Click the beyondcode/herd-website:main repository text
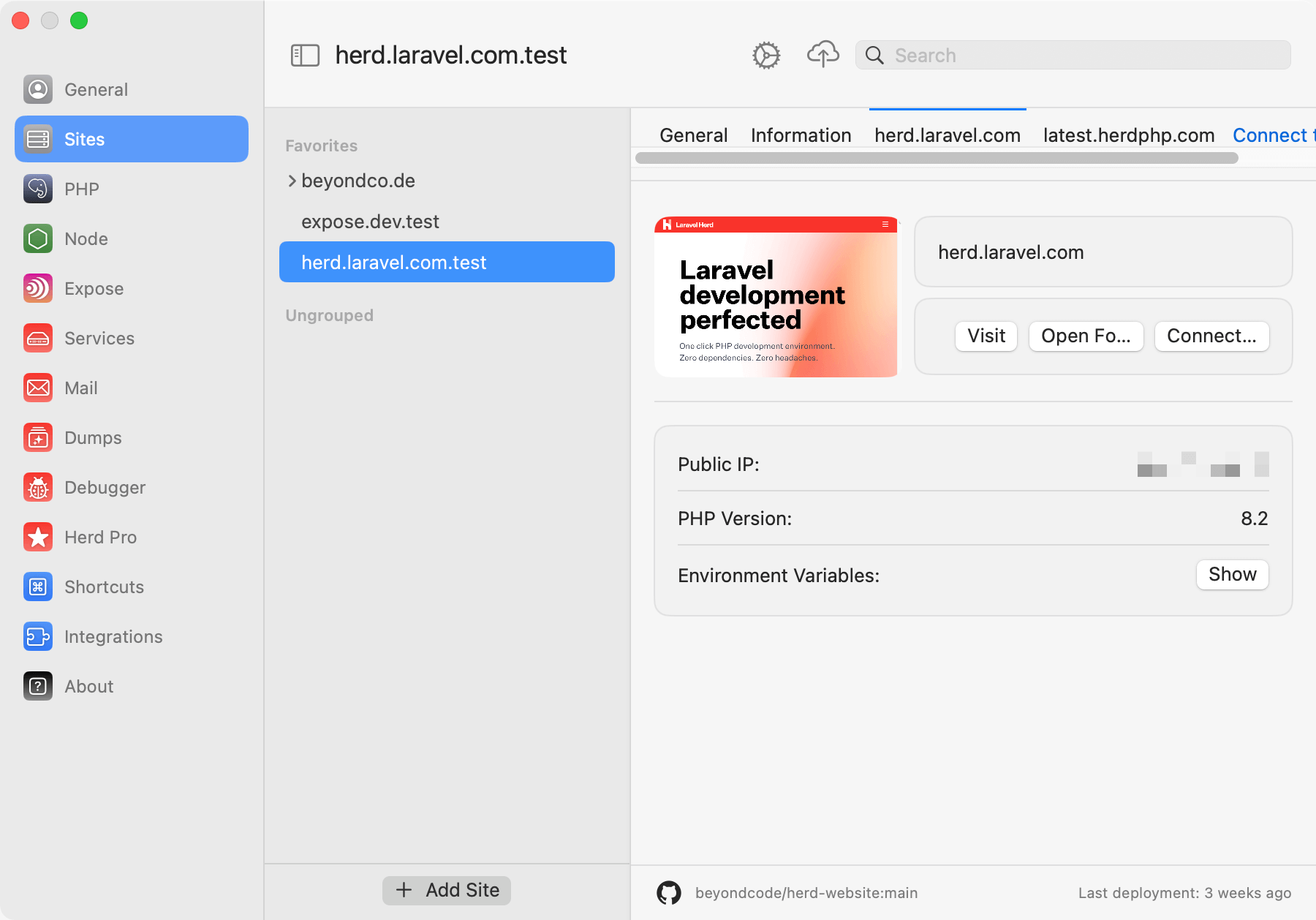Image resolution: width=1316 pixels, height=920 pixels. pos(806,893)
